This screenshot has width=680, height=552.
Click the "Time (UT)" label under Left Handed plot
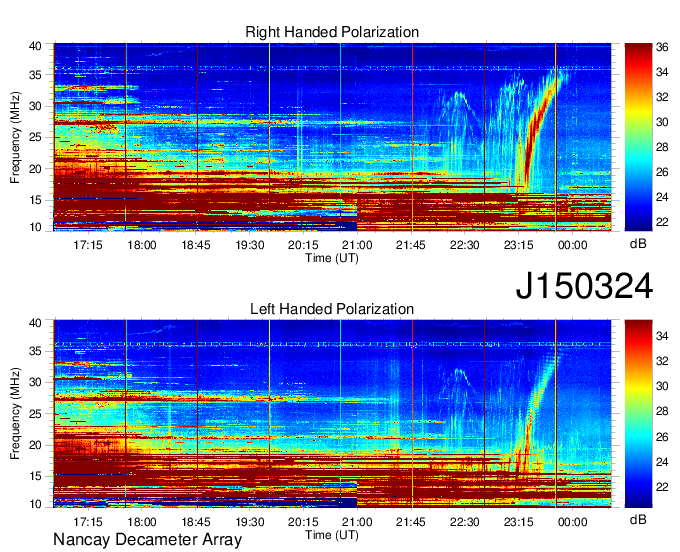[332, 535]
